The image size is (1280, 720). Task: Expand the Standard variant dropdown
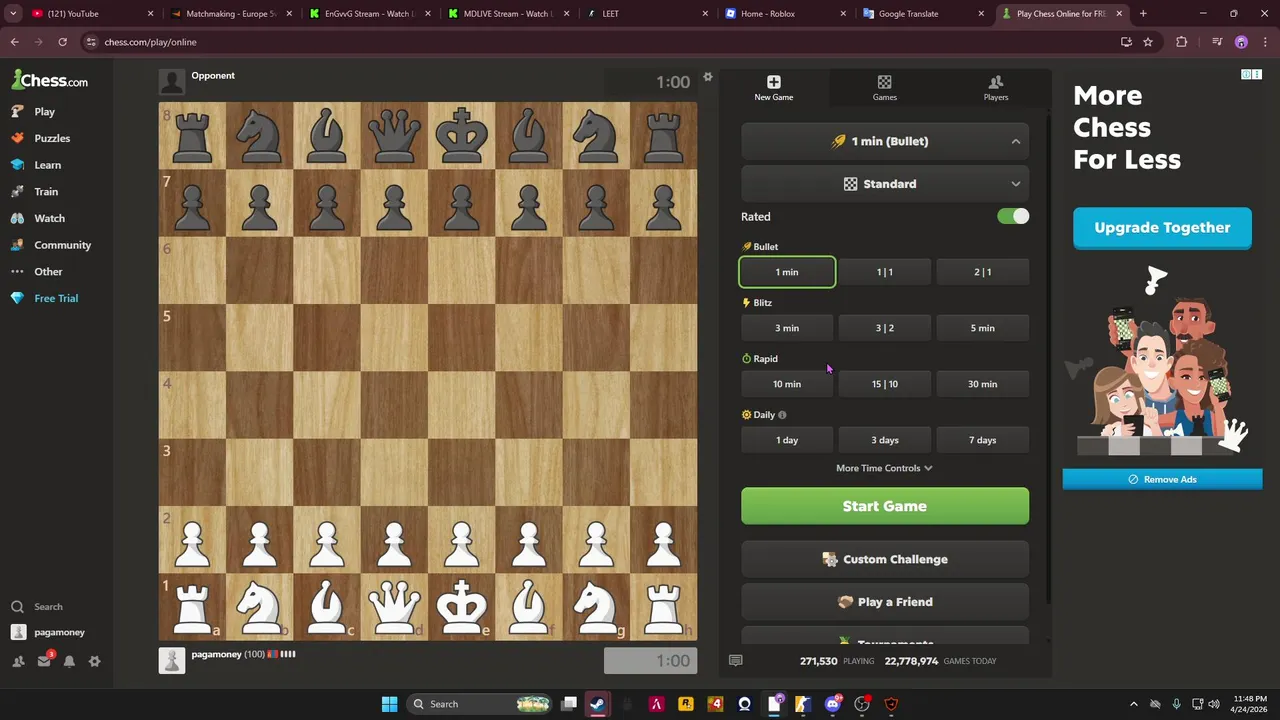pyautogui.click(x=885, y=184)
